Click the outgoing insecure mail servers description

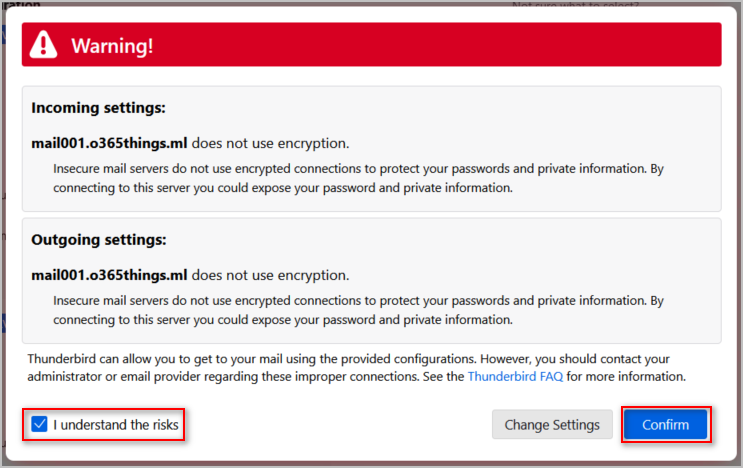click(x=358, y=310)
